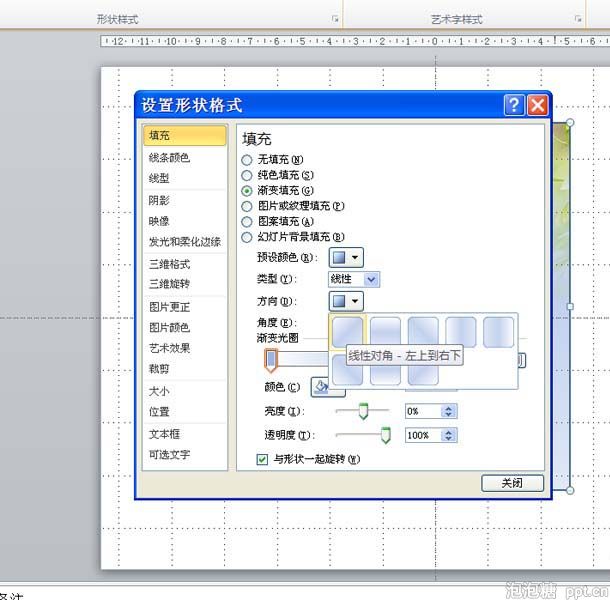Screen dimensions: 610x600
Task: Open 艺术效果 category in sidebar
Action: tap(169, 348)
